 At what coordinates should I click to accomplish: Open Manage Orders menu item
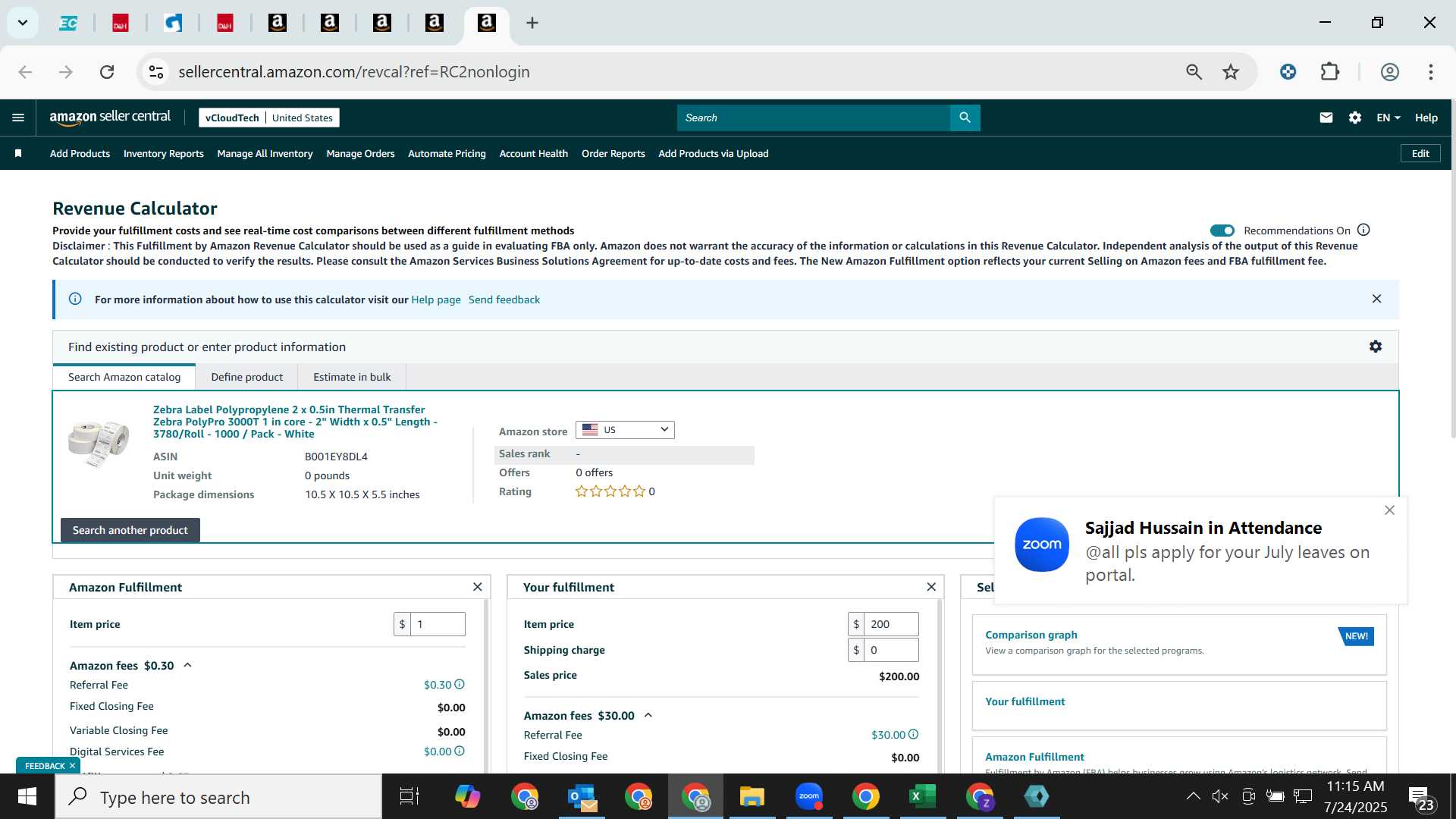coord(360,153)
